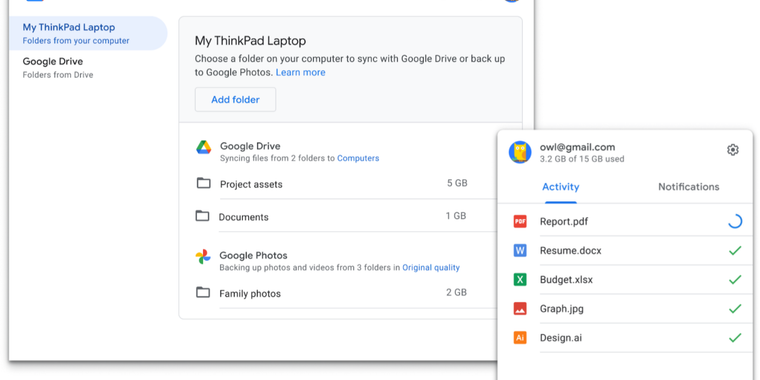Click the PDF icon beside Report.pdf

(520, 222)
